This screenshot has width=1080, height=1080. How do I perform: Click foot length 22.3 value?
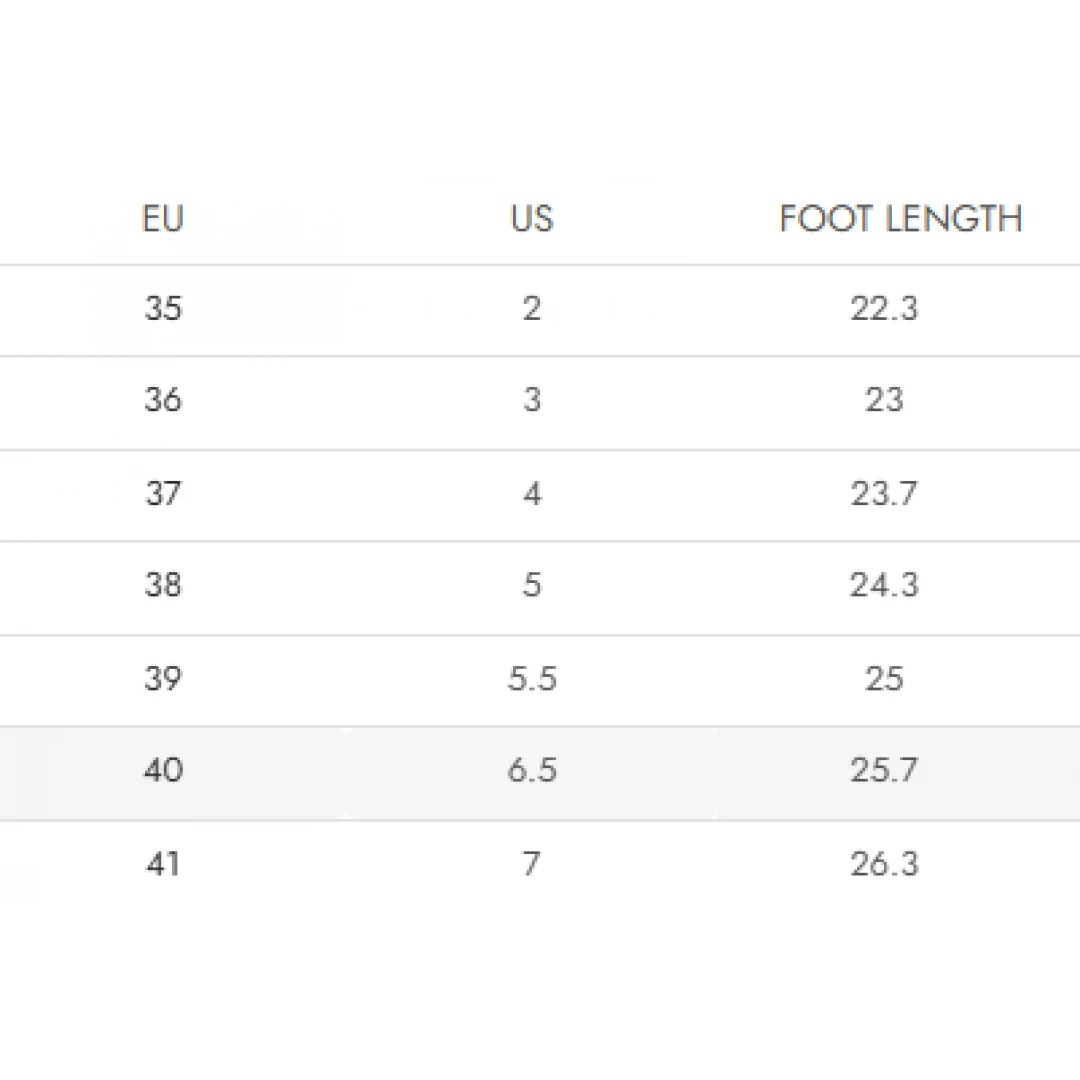[884, 309]
